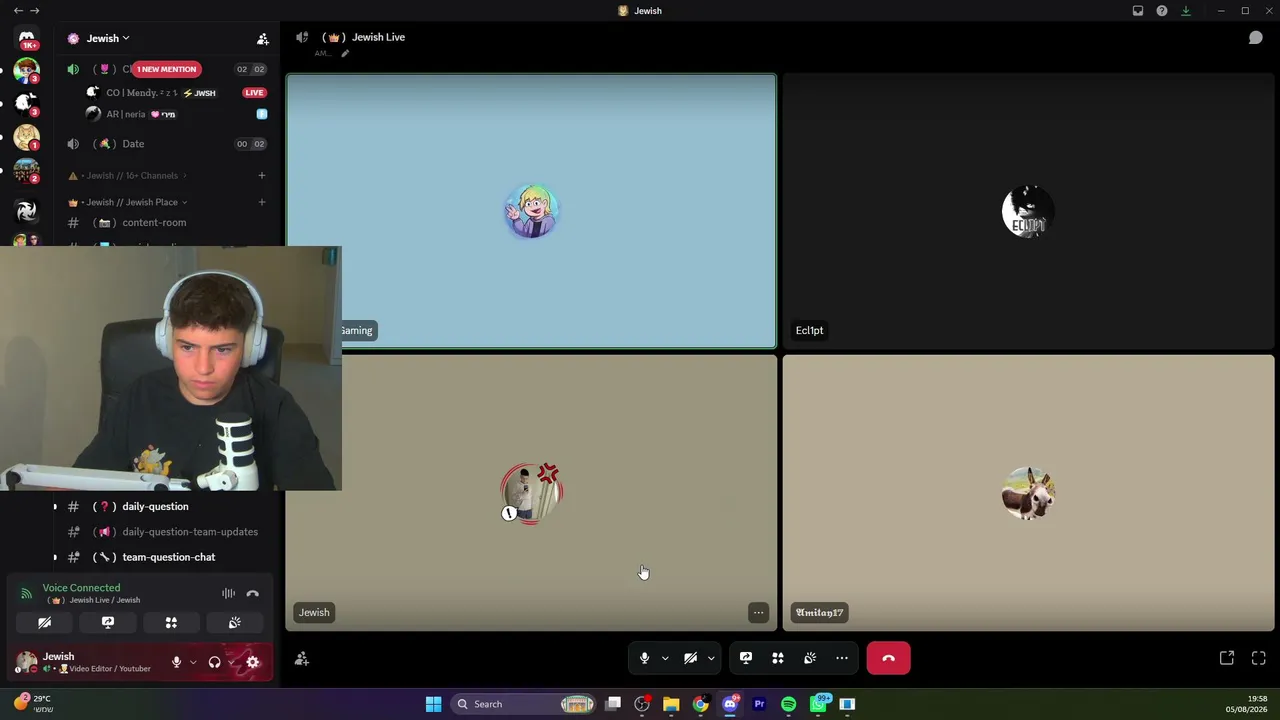
Task: Open Discord help icon in title bar
Action: click(1162, 11)
